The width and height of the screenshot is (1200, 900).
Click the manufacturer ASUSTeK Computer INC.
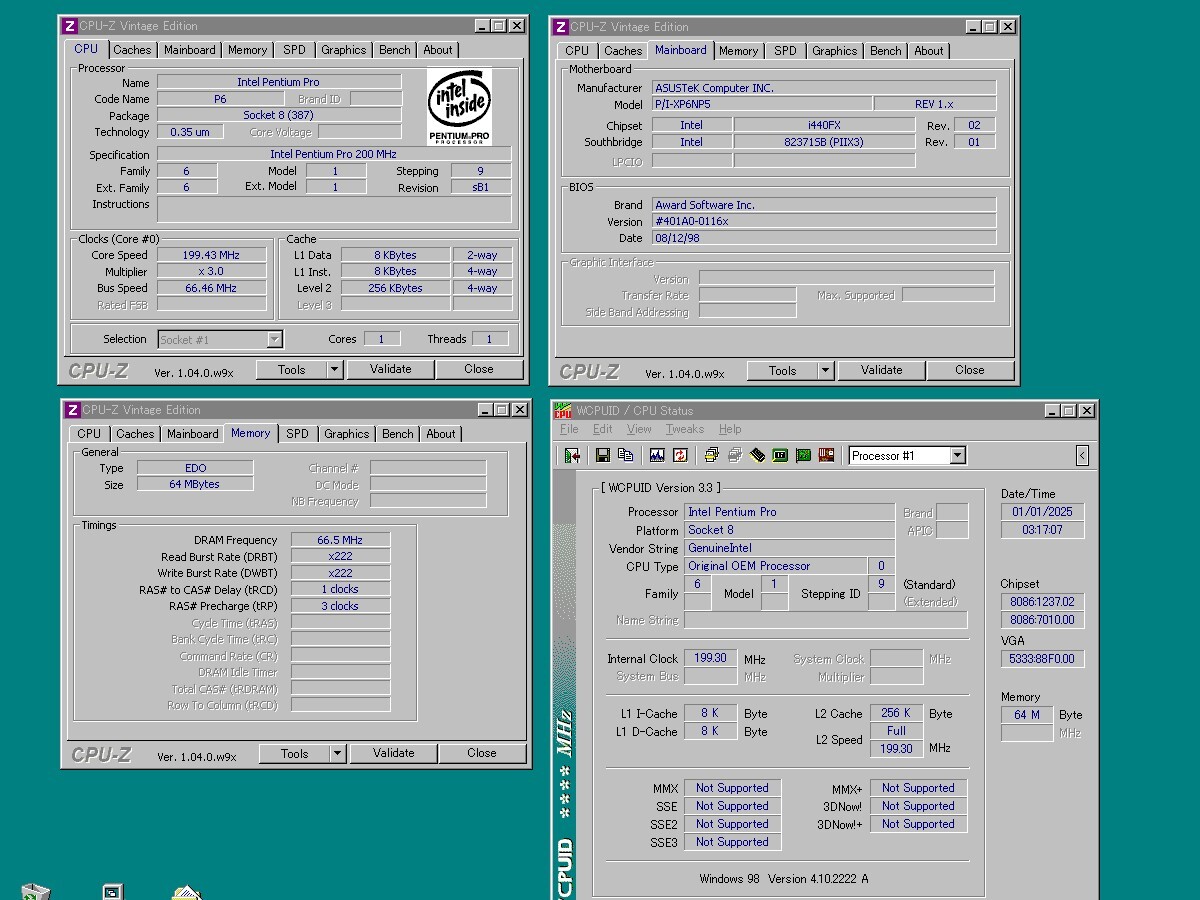[x=824, y=88]
